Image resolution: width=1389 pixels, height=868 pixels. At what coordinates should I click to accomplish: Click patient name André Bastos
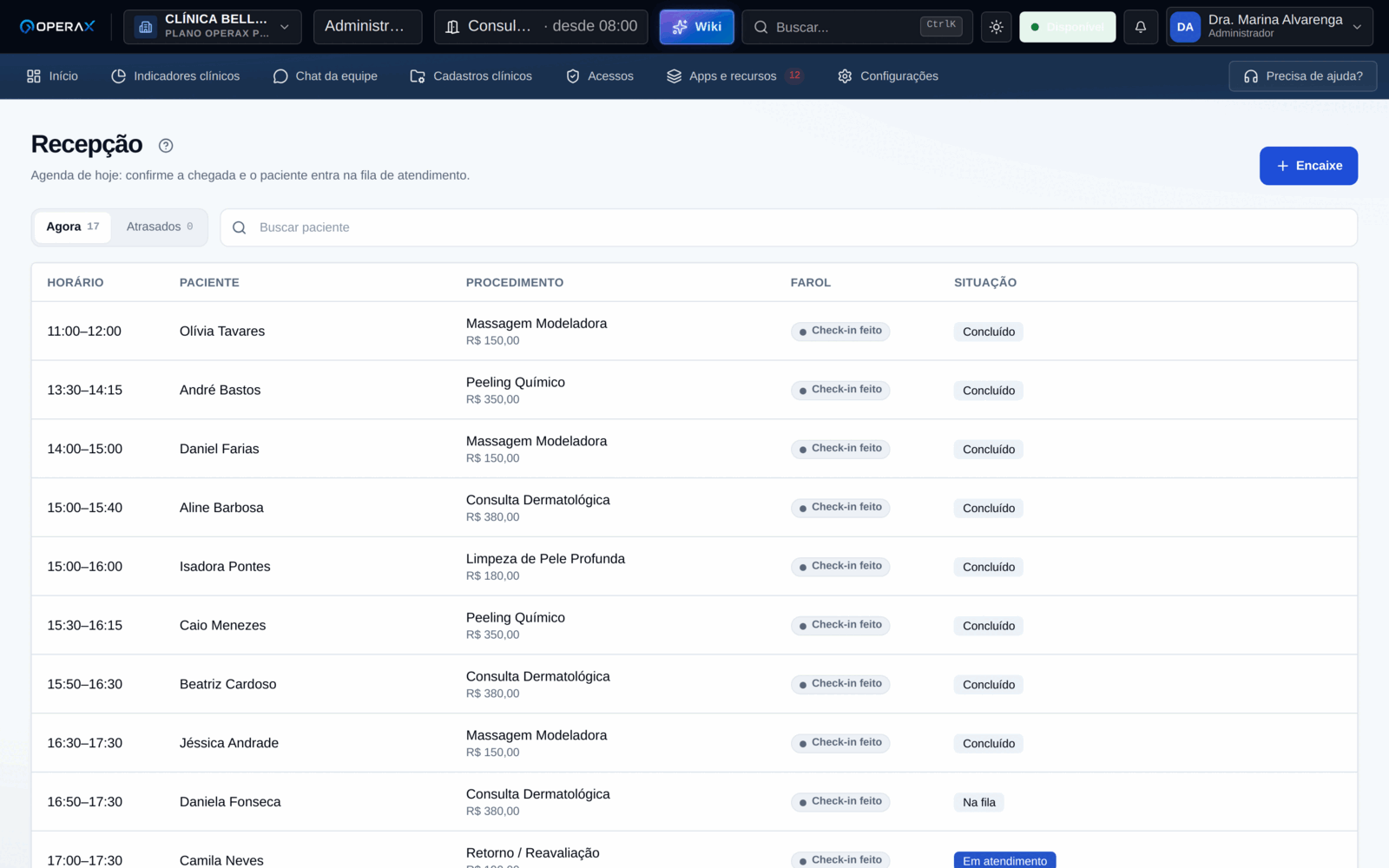220,391
